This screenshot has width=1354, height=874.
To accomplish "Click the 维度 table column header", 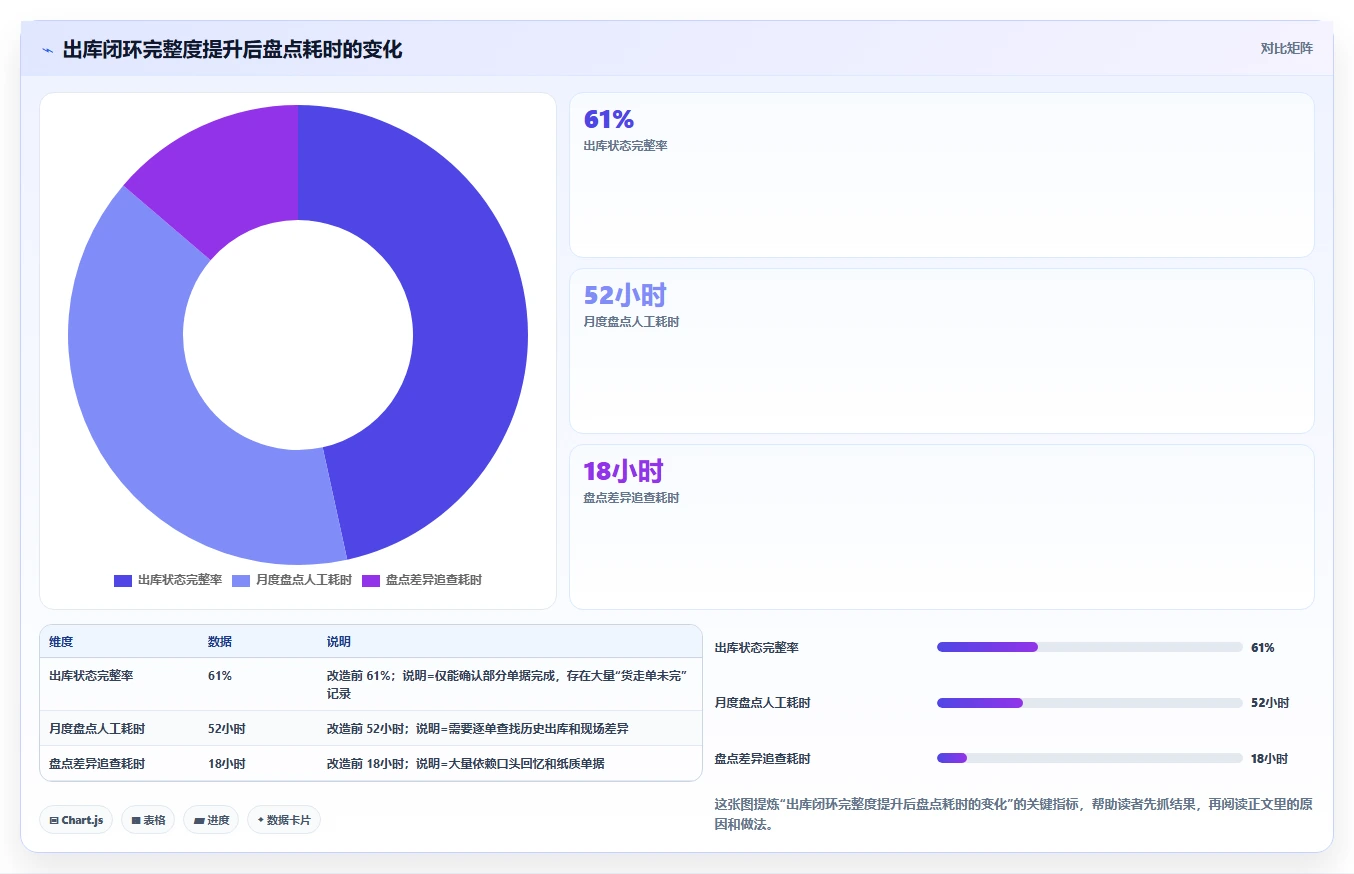I will click(61, 642).
